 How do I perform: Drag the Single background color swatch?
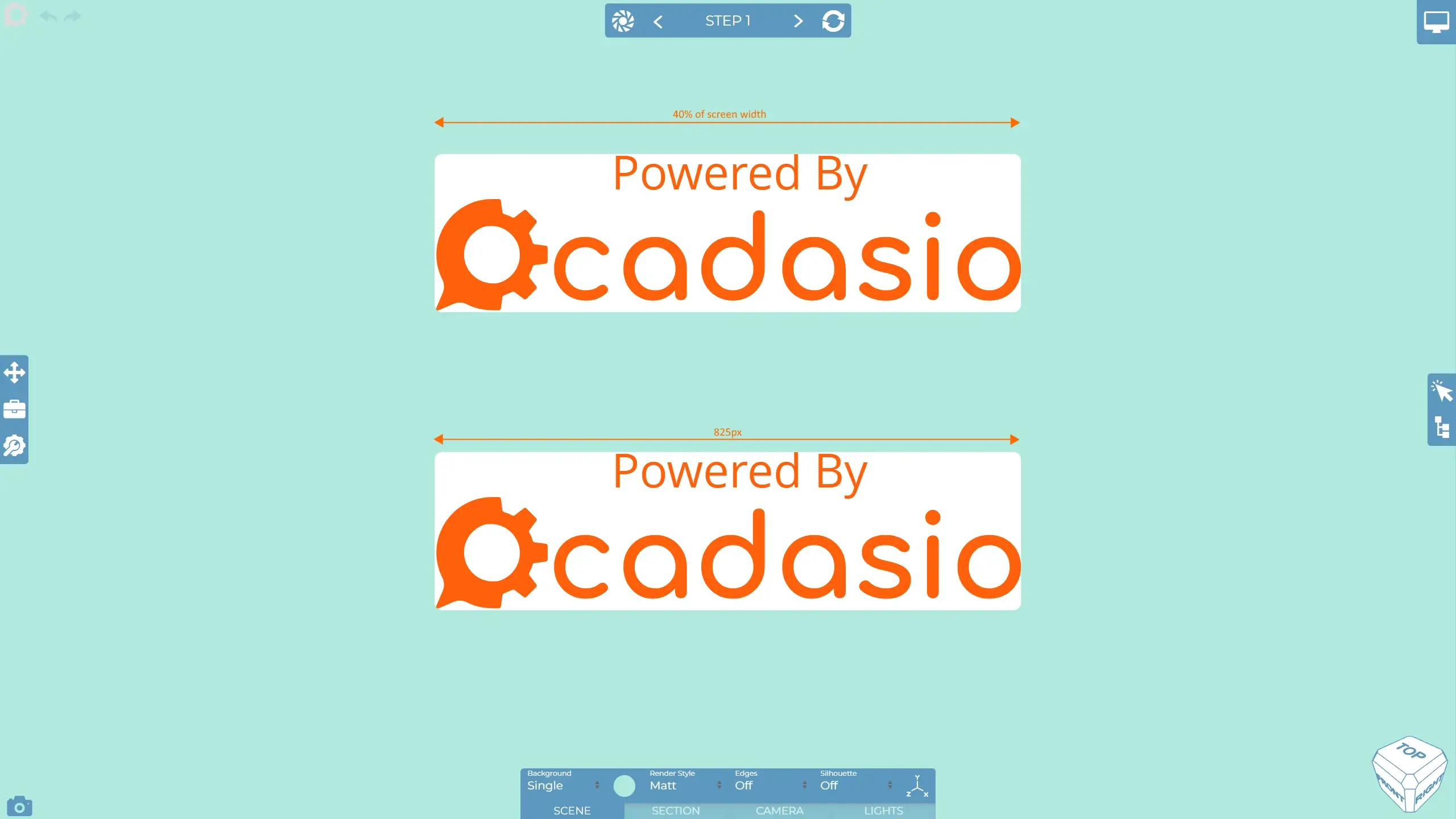tap(623, 785)
